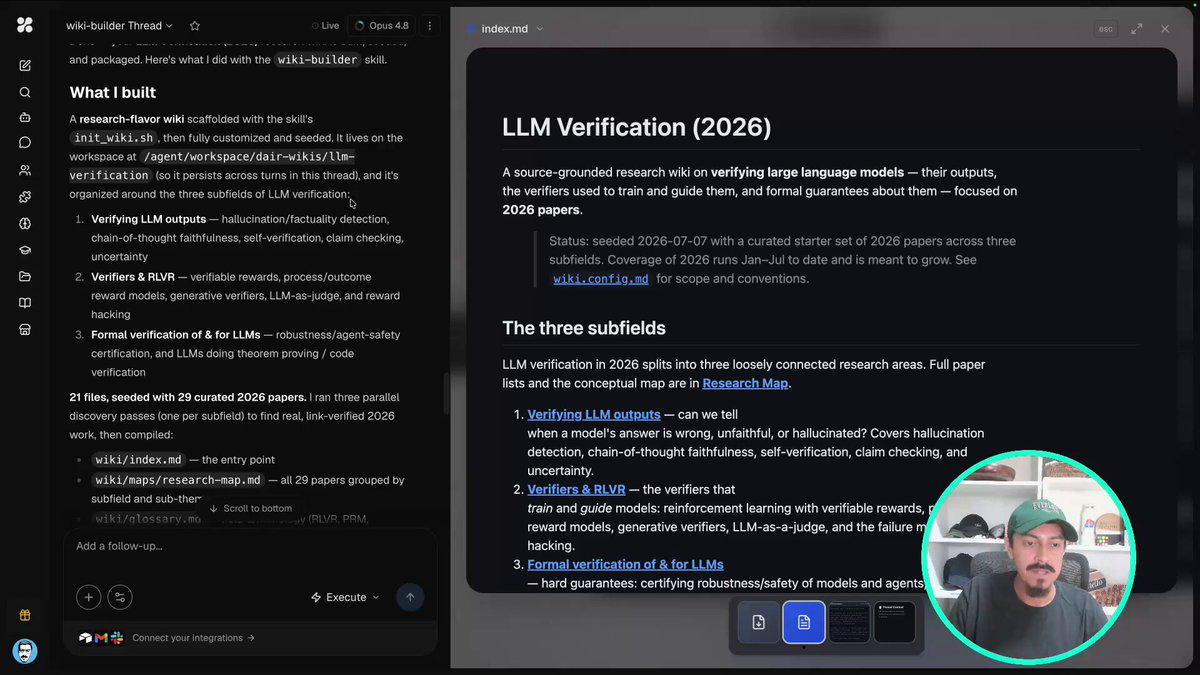Image resolution: width=1200 pixels, height=675 pixels.
Task: Click the /agent/workspace/dair-wikis/llm-verification path
Action: (x=212, y=166)
